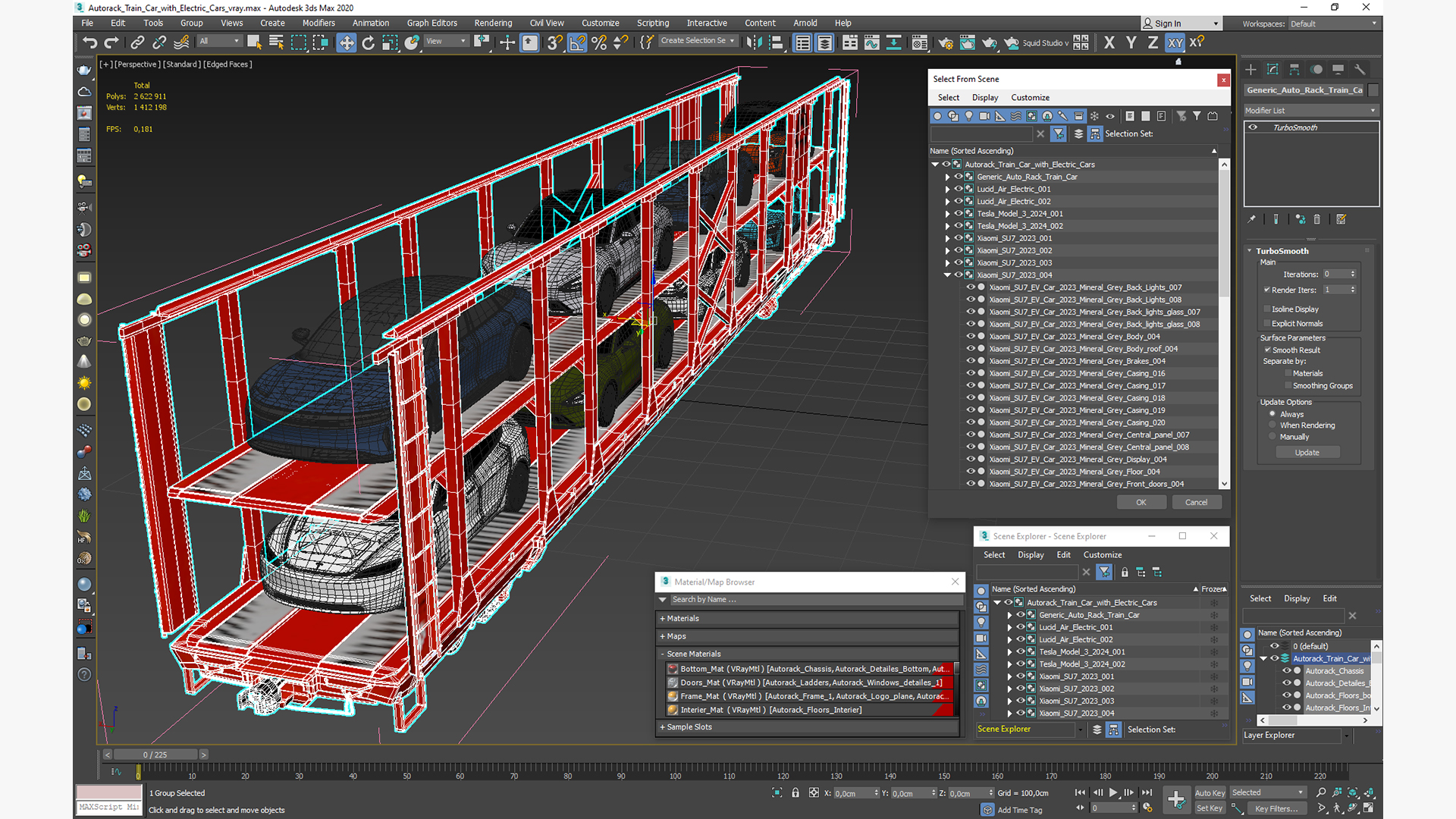1456x819 pixels.
Task: Enable the Explicit Normals checkbox
Action: [1267, 323]
